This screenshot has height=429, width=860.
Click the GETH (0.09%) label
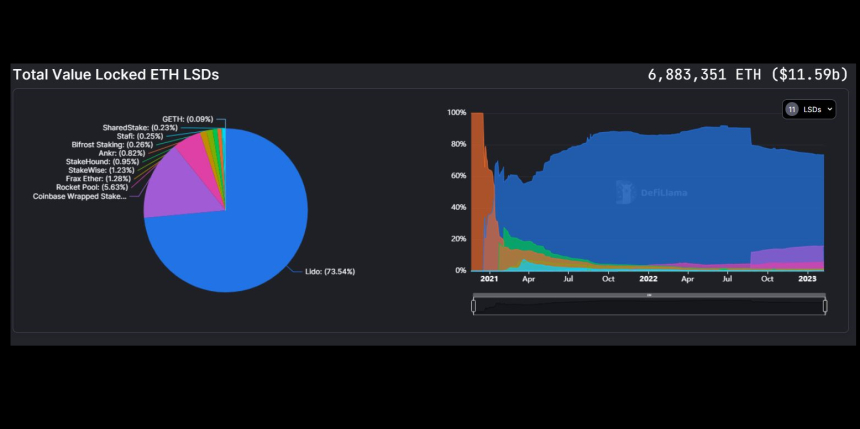[187, 119]
